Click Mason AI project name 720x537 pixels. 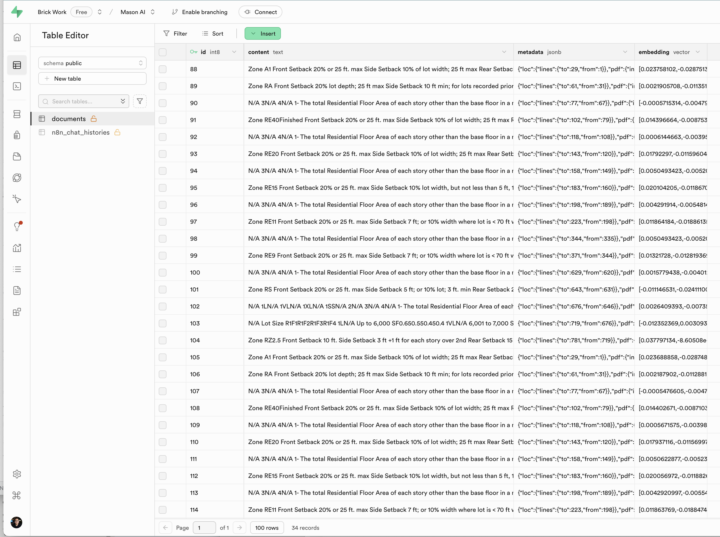(x=133, y=12)
